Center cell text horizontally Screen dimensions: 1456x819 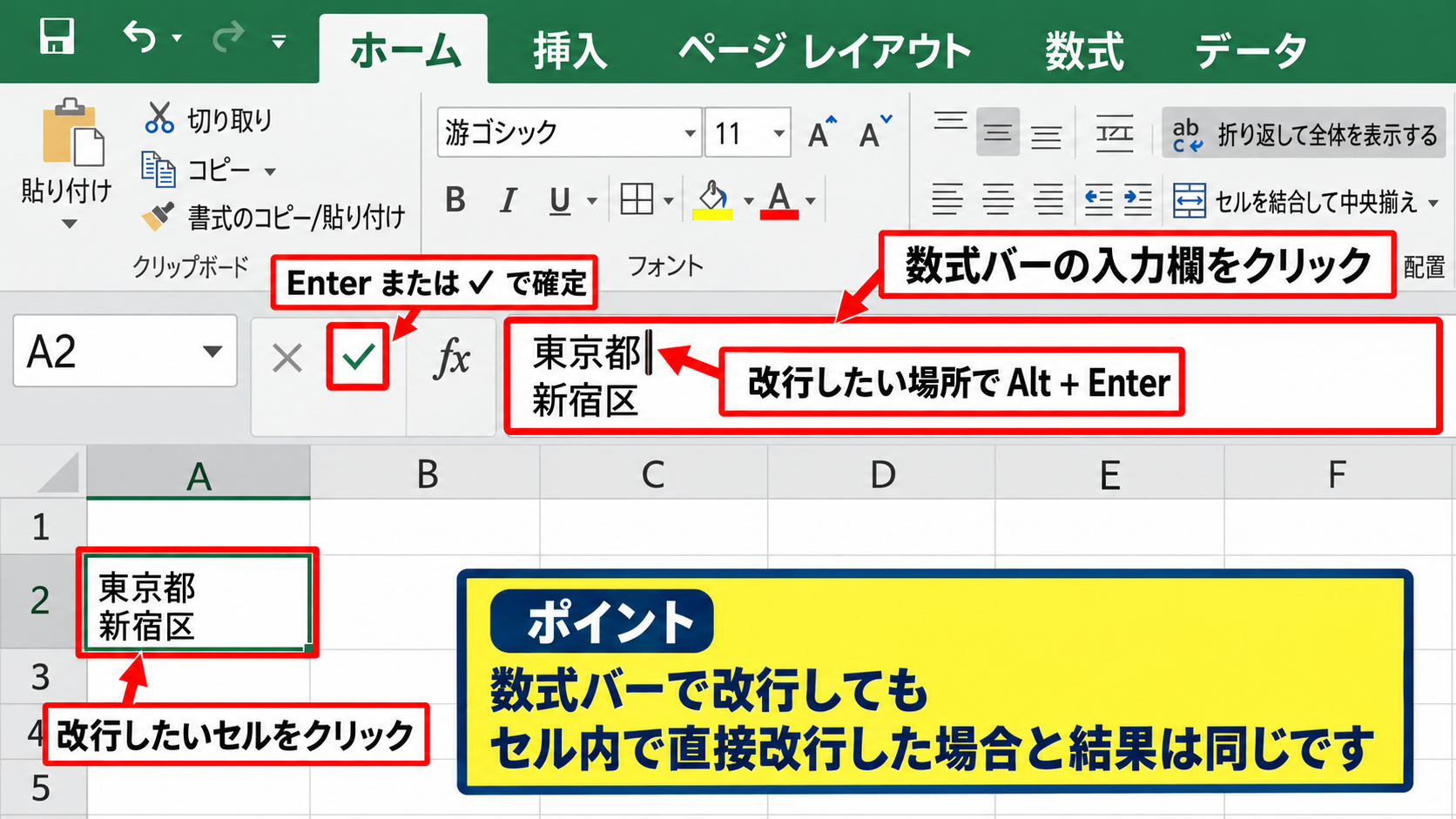pyautogui.click(x=998, y=200)
